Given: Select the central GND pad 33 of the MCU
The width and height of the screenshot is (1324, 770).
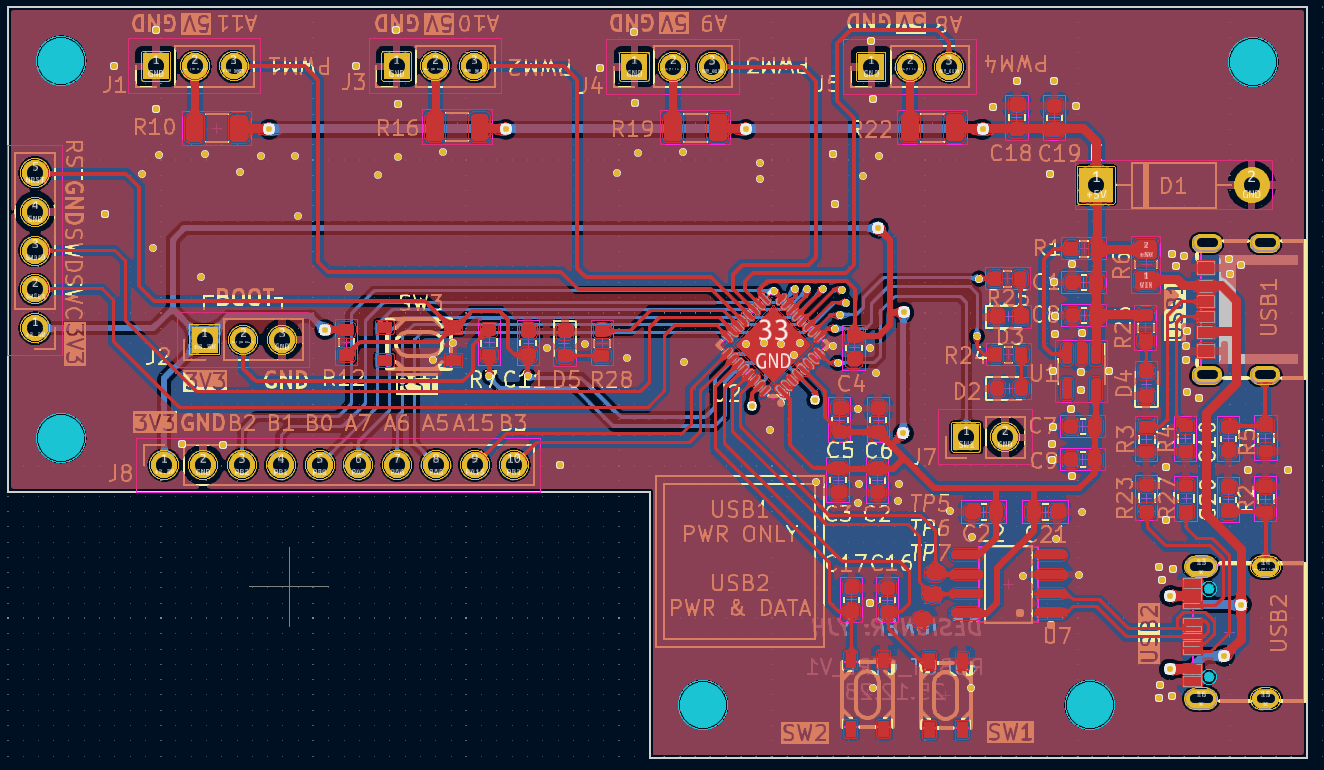Looking at the screenshot, I should click(x=773, y=344).
